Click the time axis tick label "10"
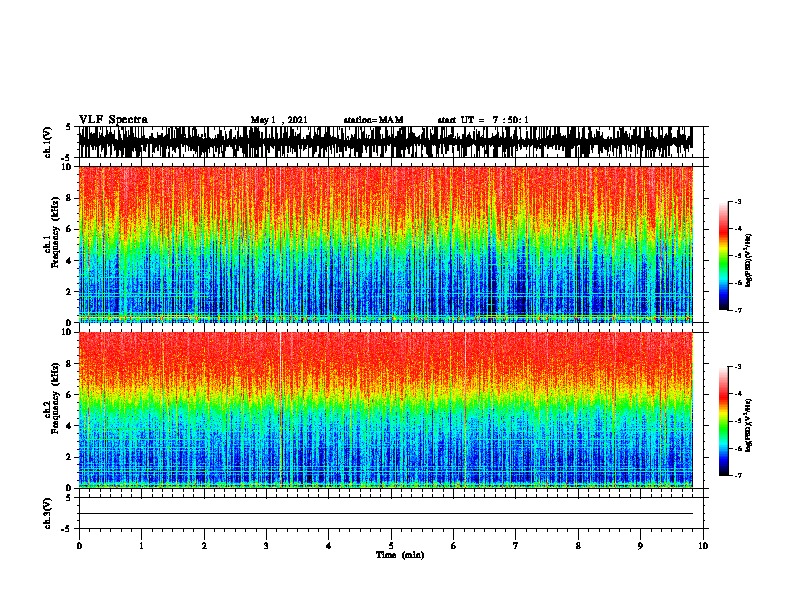 tap(703, 546)
